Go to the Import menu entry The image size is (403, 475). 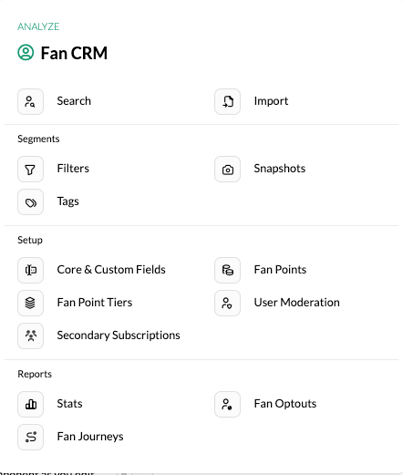271,101
